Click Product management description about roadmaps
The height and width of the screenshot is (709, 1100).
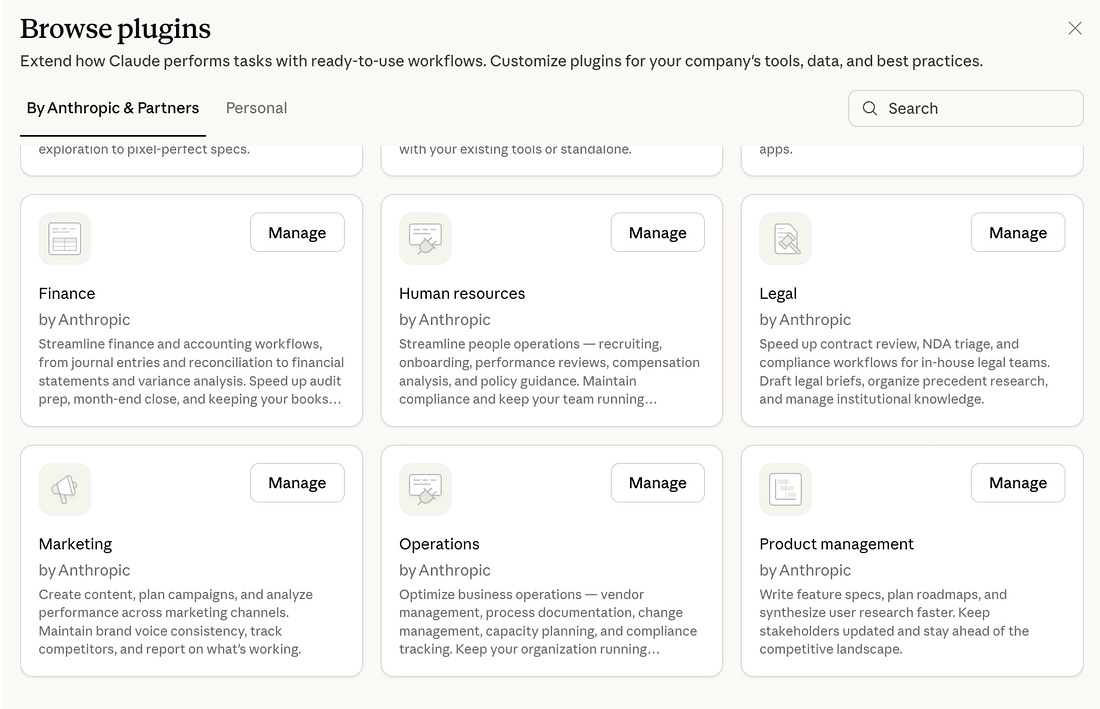click(x=894, y=622)
